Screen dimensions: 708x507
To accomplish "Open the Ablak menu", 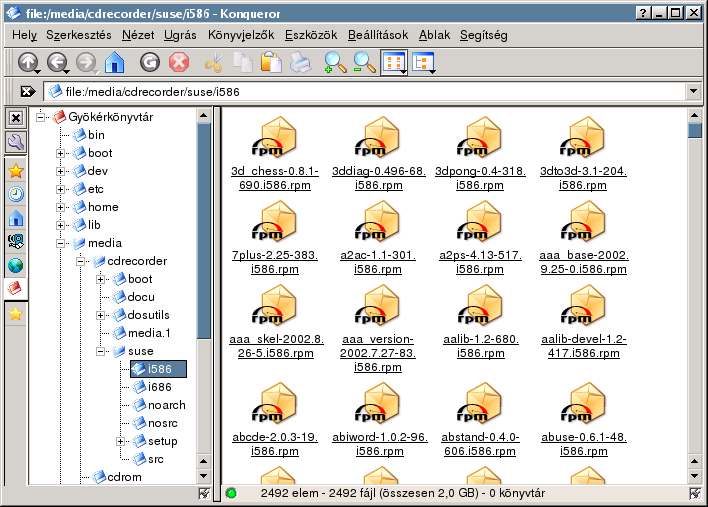I will click(434, 35).
